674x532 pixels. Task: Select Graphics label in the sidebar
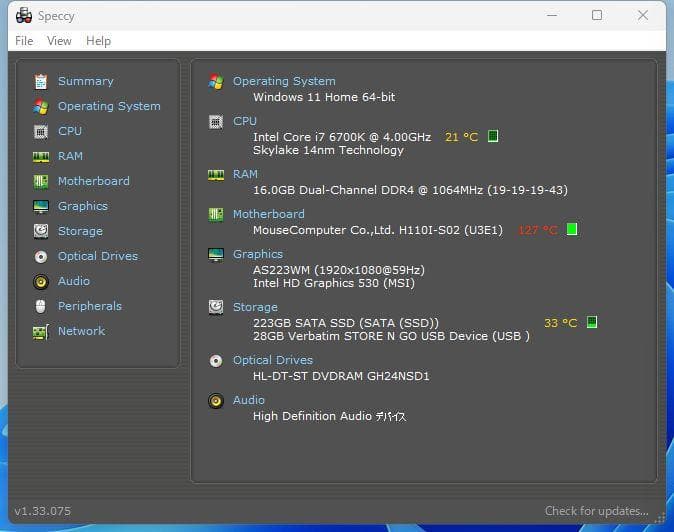pyautogui.click(x=83, y=206)
